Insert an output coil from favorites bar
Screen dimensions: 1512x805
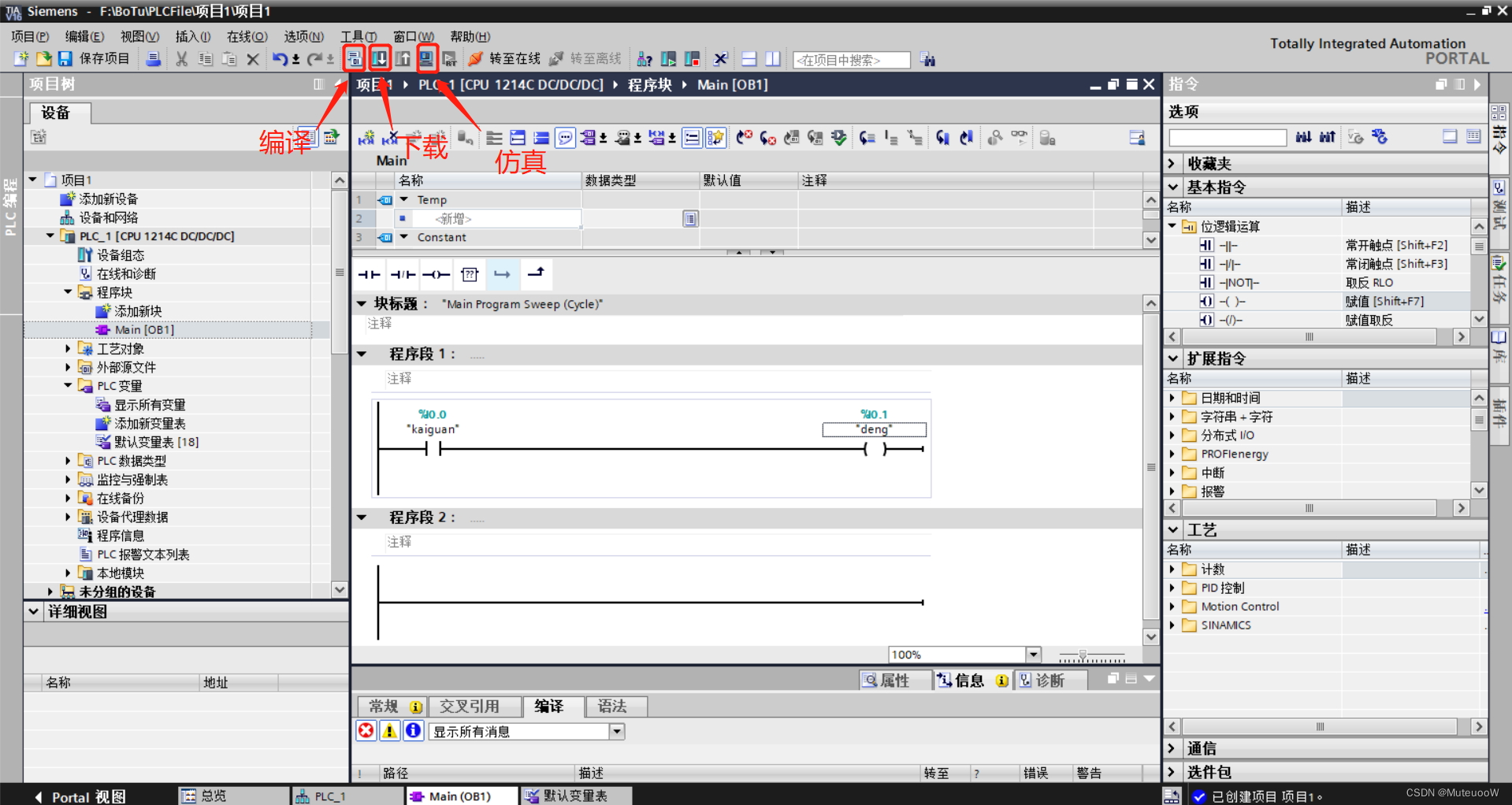tap(436, 274)
